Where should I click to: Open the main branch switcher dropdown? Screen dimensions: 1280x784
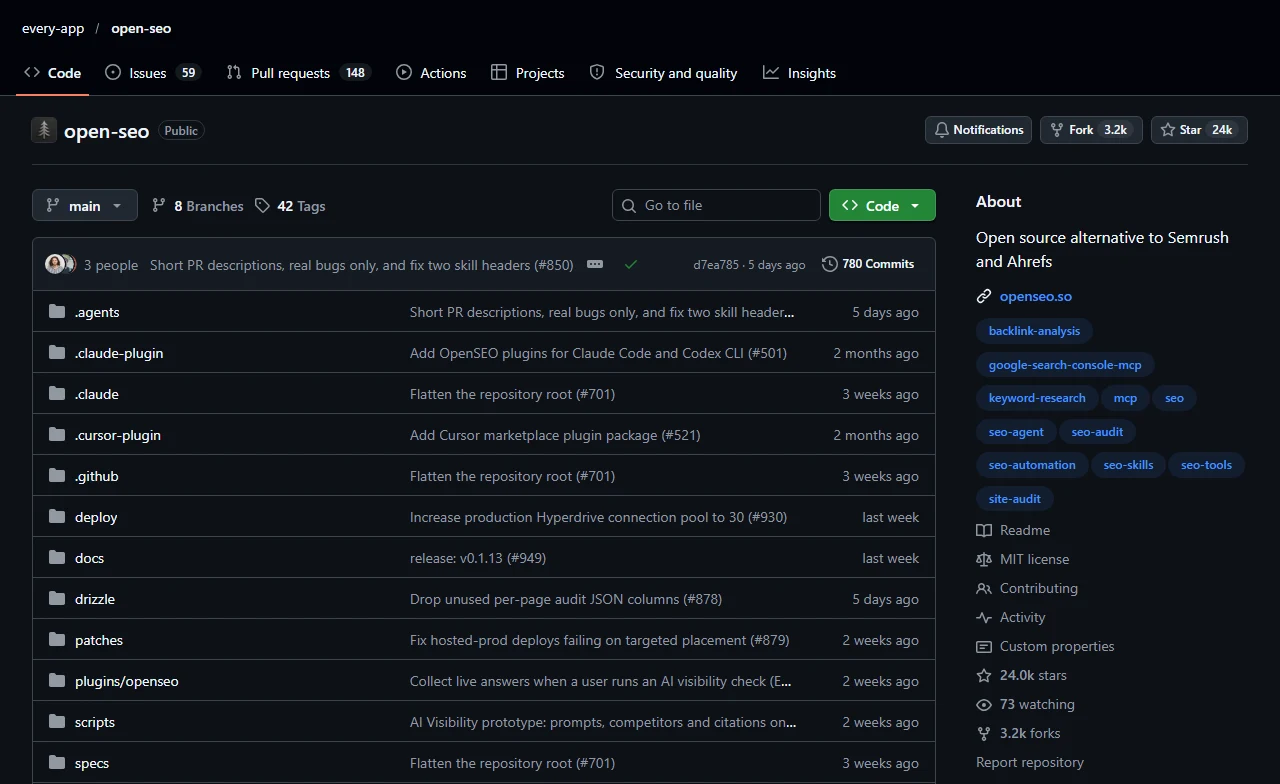(x=84, y=205)
